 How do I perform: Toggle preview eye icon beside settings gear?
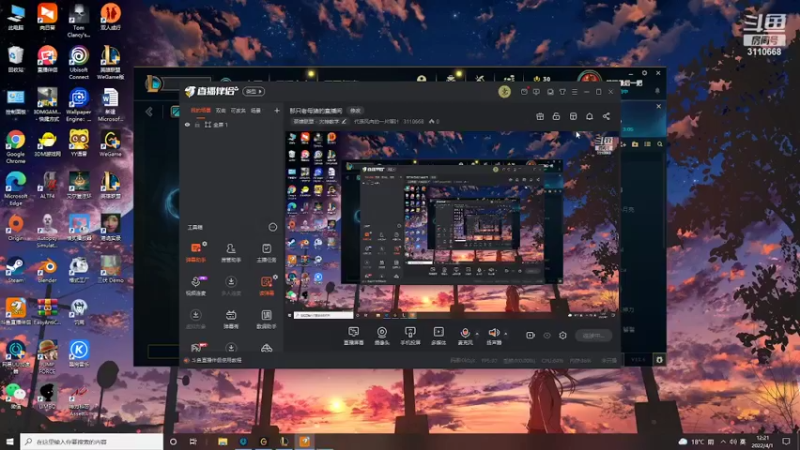[547, 335]
